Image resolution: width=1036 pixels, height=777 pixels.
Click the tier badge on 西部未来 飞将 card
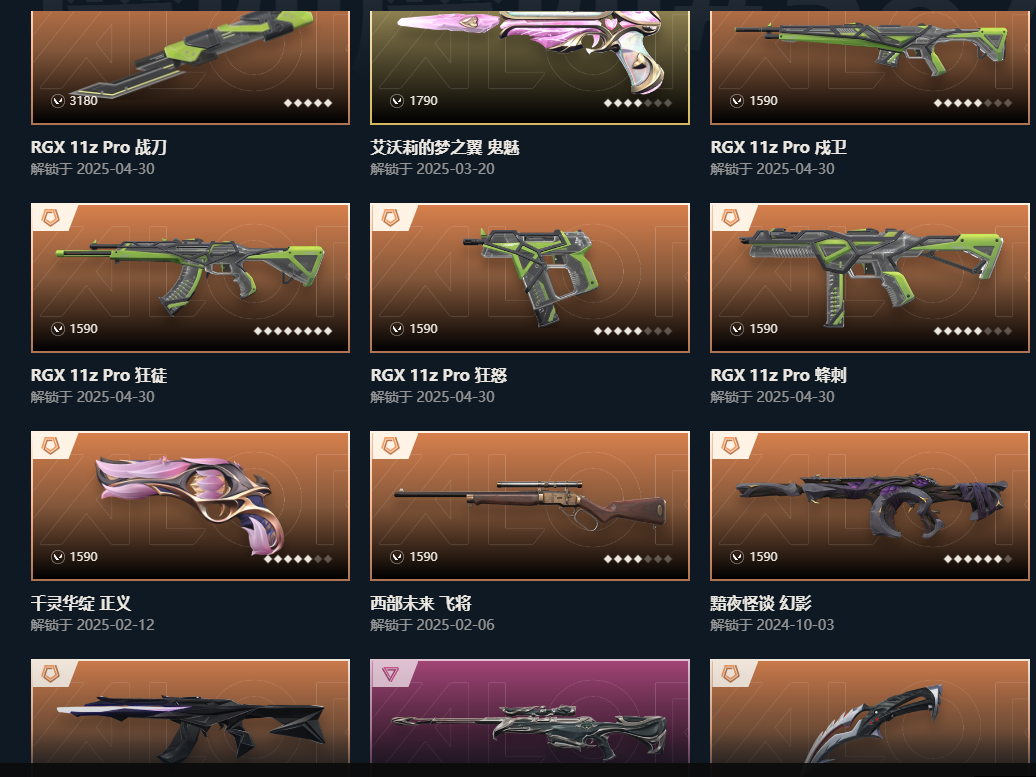[390, 445]
